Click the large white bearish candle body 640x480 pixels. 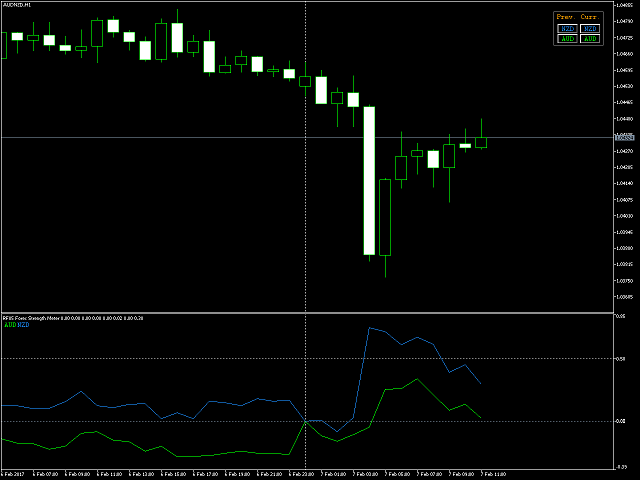(369, 181)
